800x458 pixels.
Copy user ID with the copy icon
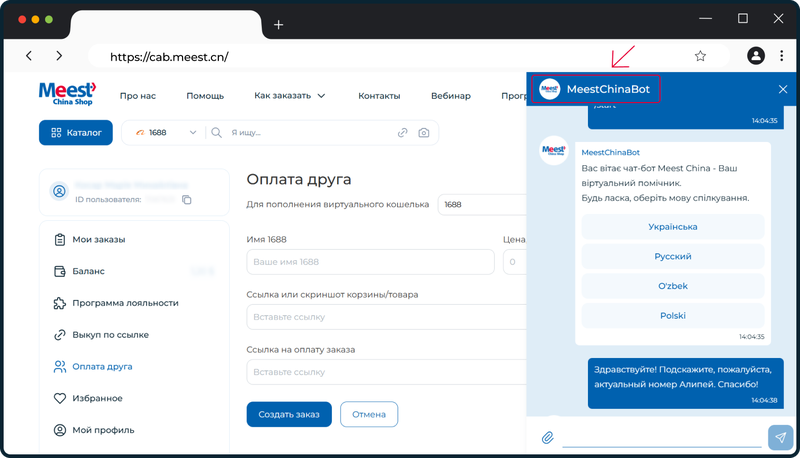tap(187, 199)
